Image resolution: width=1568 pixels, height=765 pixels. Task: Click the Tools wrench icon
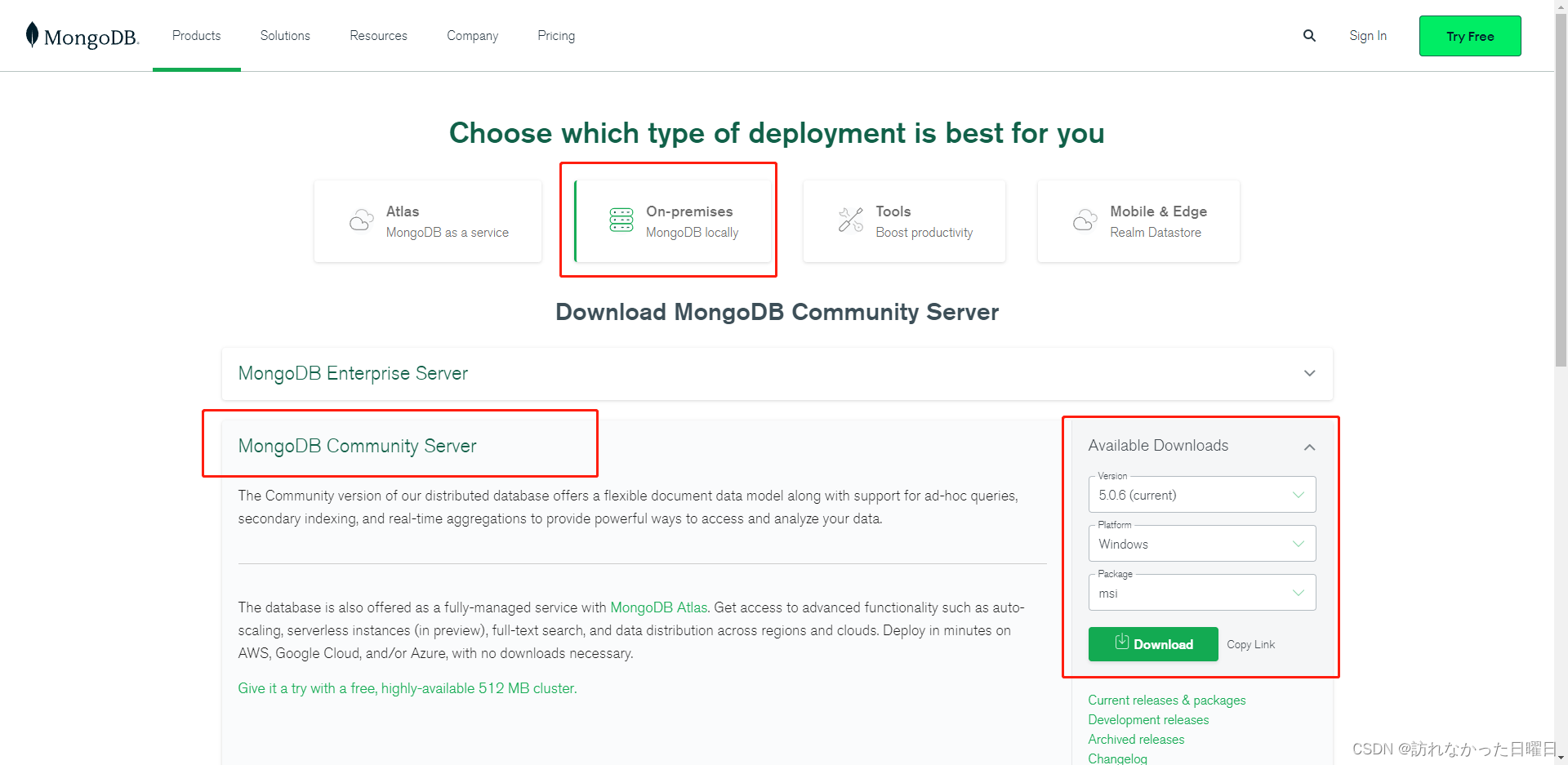(851, 220)
